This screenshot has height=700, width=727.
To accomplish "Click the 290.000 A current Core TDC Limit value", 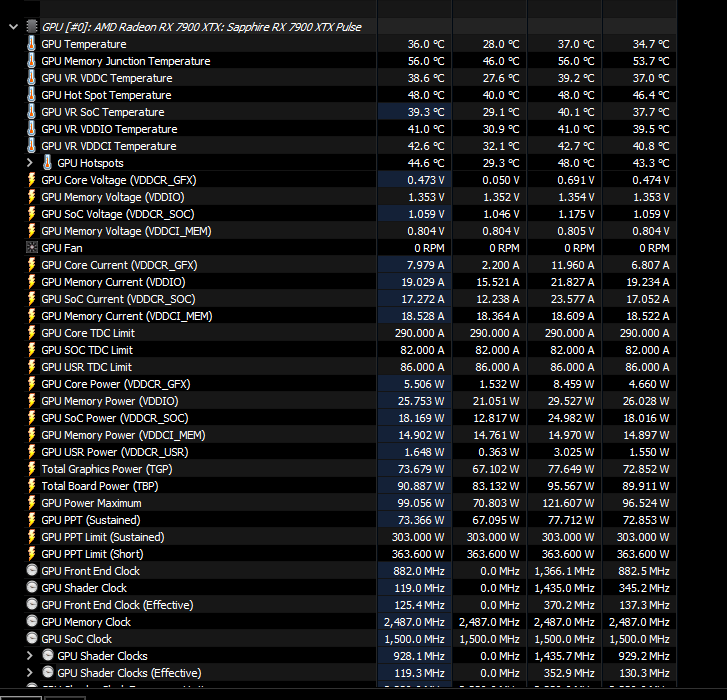I will [420, 333].
